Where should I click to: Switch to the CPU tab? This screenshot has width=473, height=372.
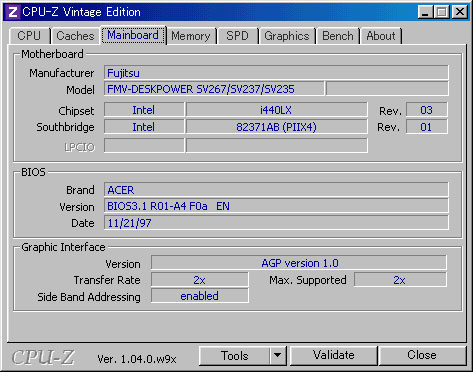[x=29, y=36]
